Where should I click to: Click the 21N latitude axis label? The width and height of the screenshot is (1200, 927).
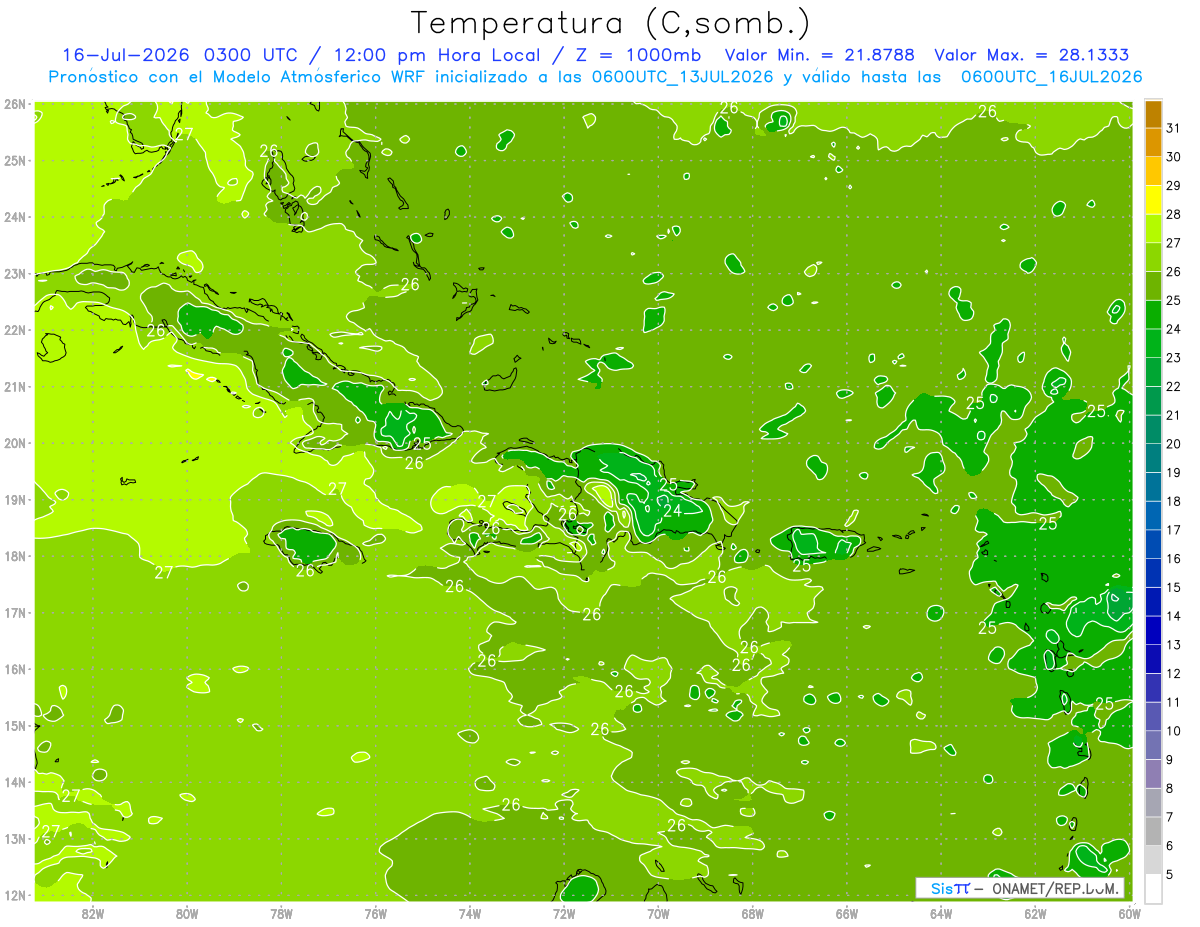[x=14, y=386]
